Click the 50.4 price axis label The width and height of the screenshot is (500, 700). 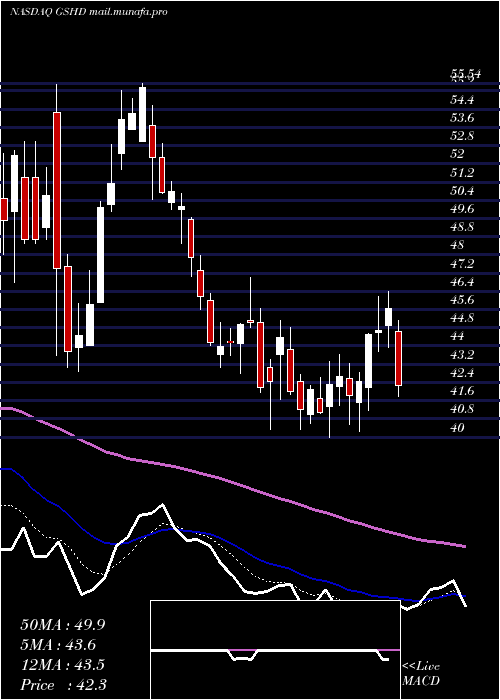coord(462,191)
